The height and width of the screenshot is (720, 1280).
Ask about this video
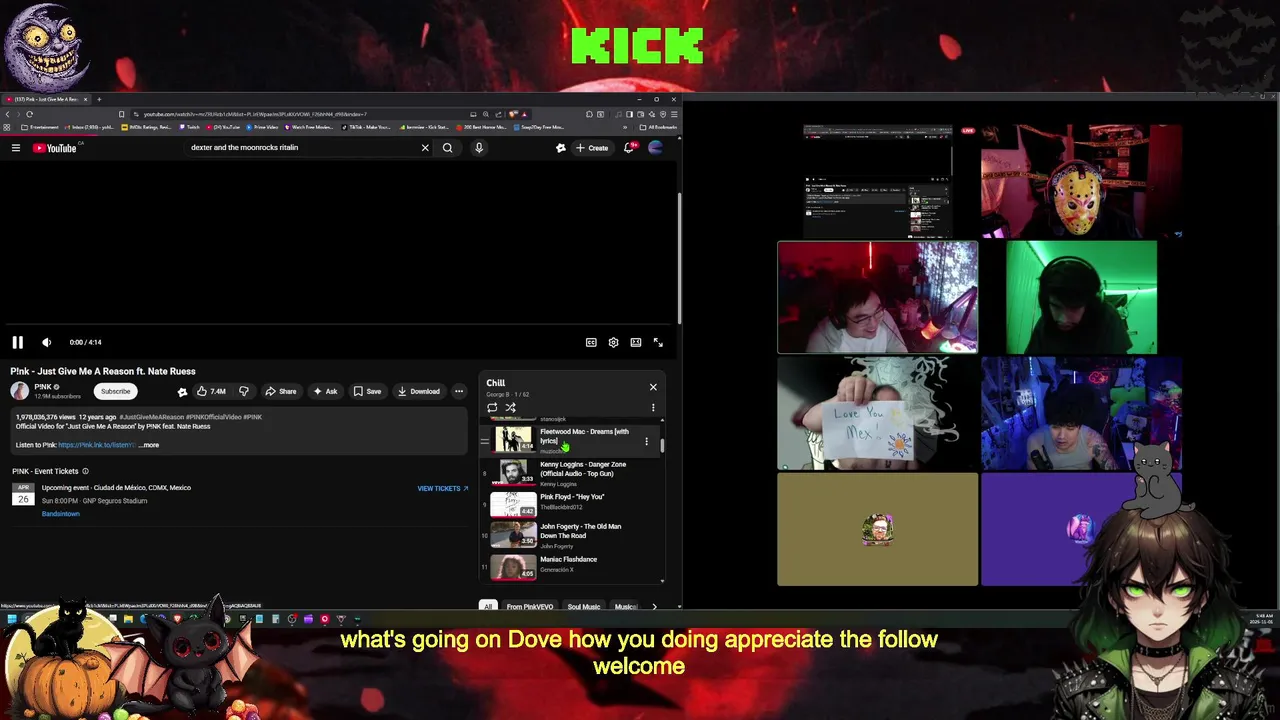pyautogui.click(x=324, y=391)
